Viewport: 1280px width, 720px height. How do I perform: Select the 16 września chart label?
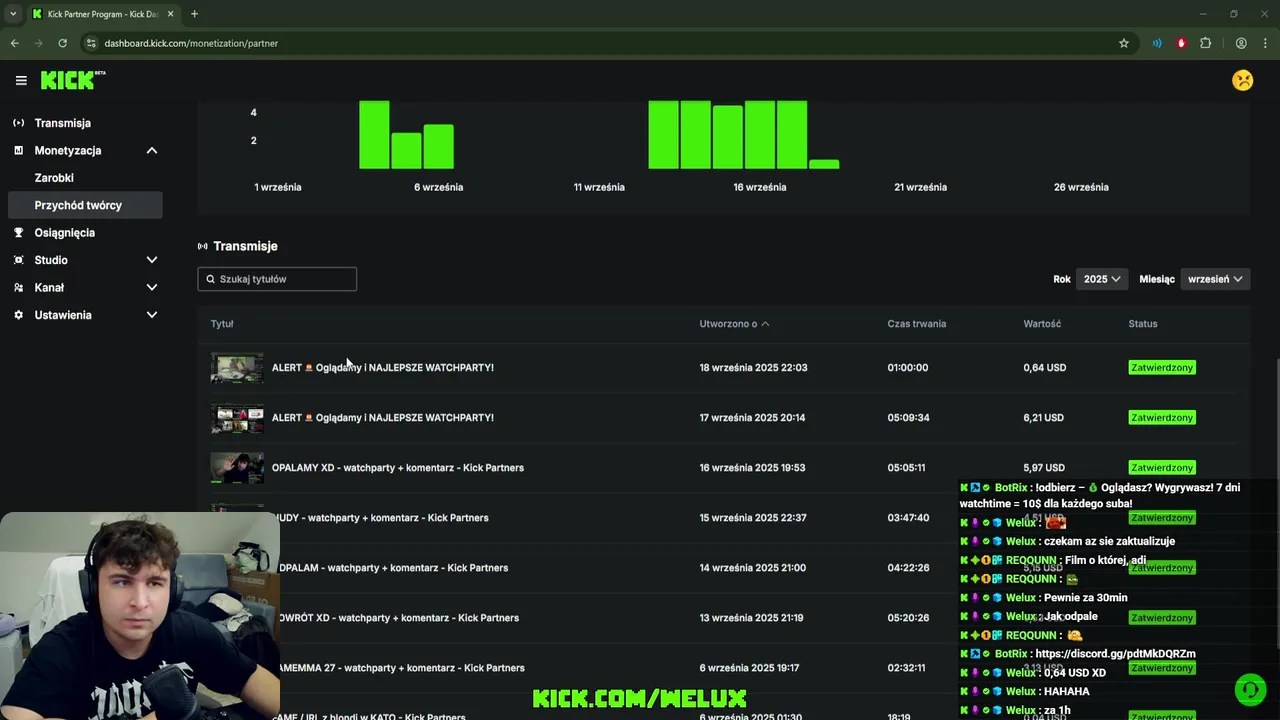[x=759, y=187]
